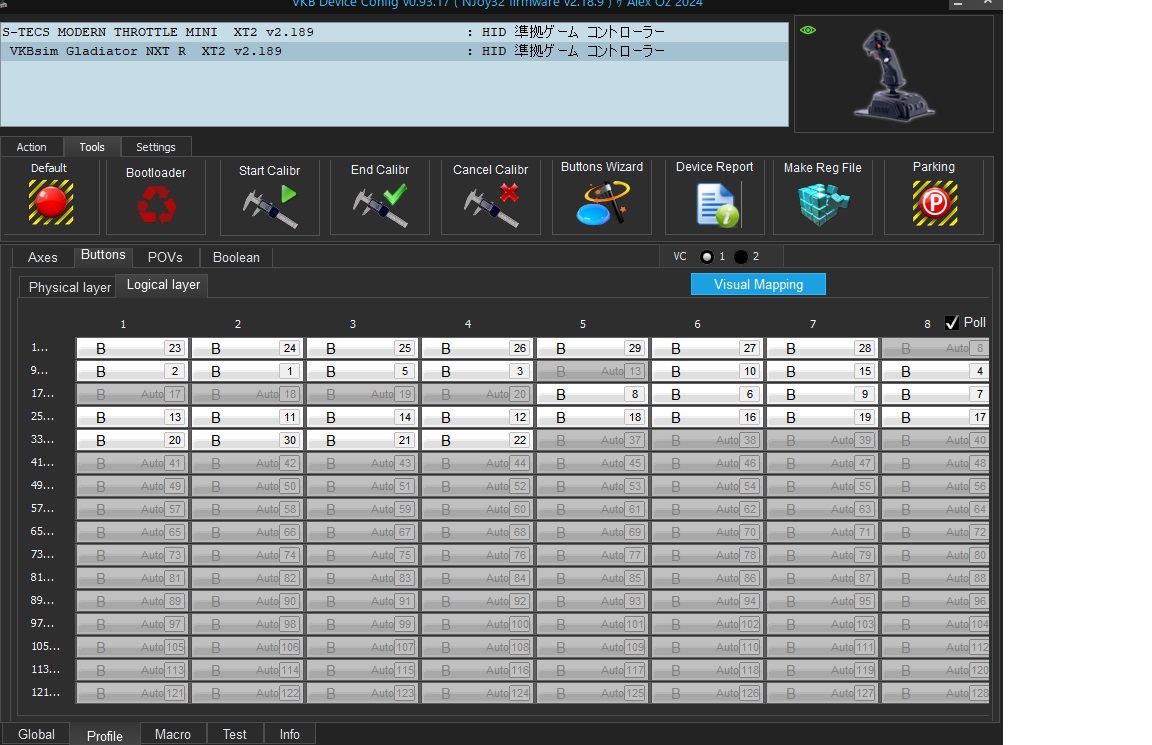Toggle the Poll checkbox
The width and height of the screenshot is (1152, 745).
click(951, 323)
